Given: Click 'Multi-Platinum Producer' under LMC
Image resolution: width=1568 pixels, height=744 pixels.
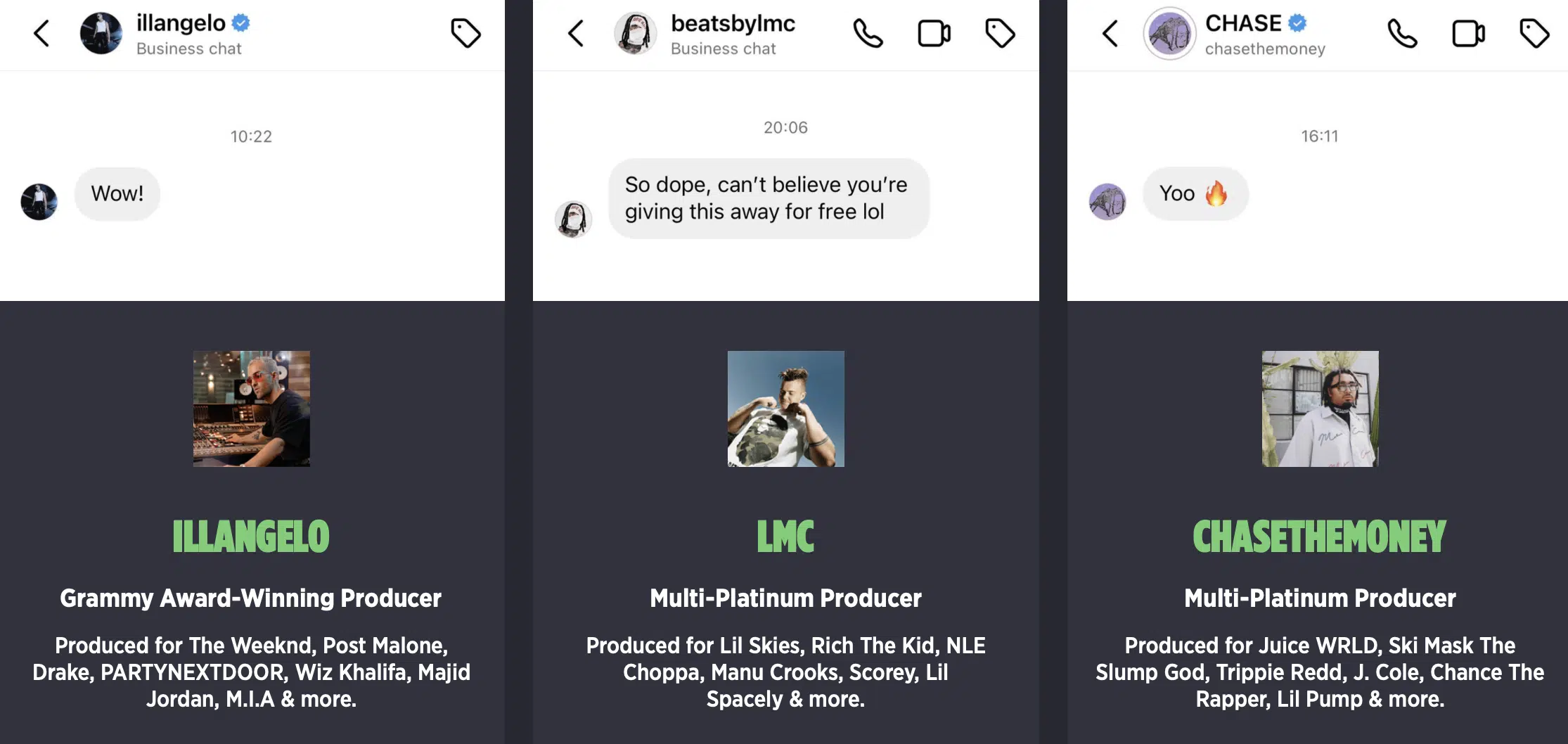Looking at the screenshot, I should click(785, 598).
